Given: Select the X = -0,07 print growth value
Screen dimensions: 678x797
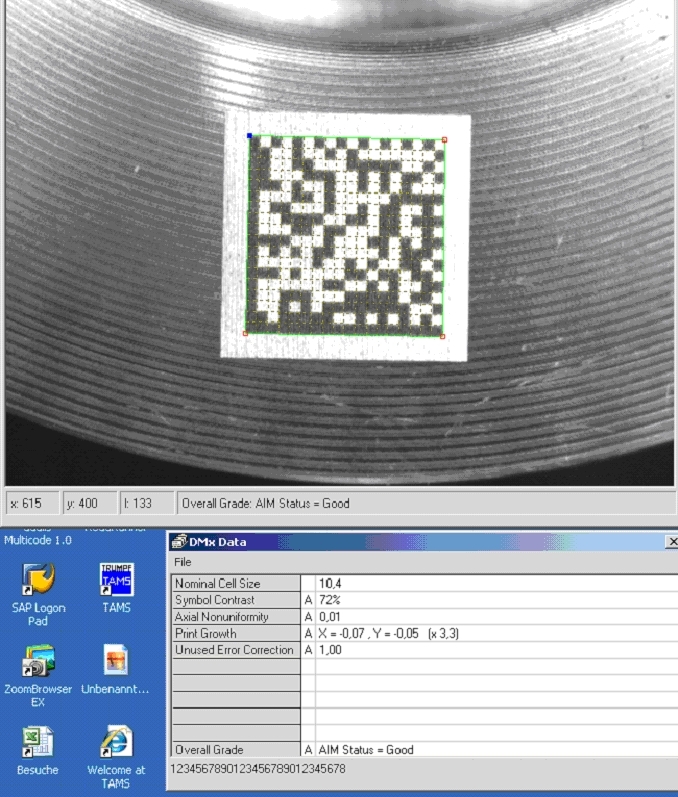Looking at the screenshot, I should pyautogui.click(x=388, y=633).
